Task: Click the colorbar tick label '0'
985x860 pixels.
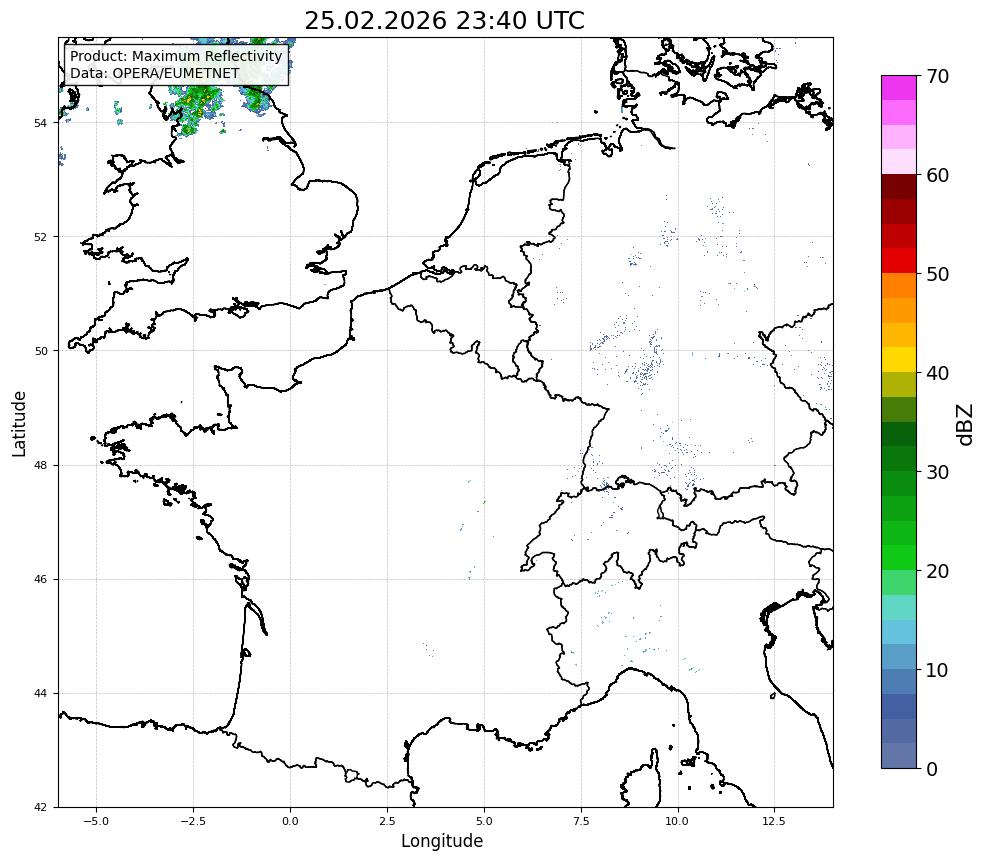Action: coord(932,769)
